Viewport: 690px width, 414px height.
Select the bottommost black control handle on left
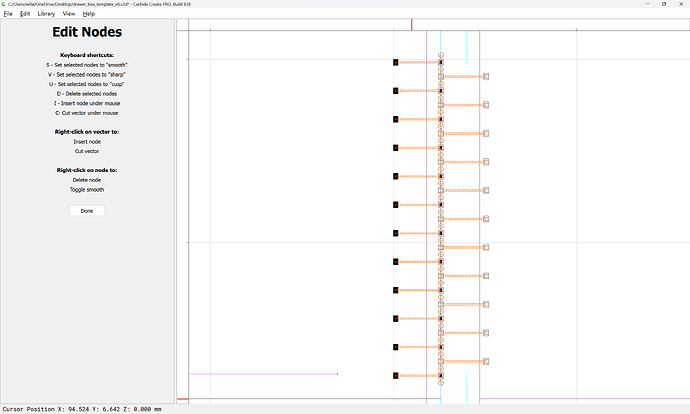click(396, 376)
